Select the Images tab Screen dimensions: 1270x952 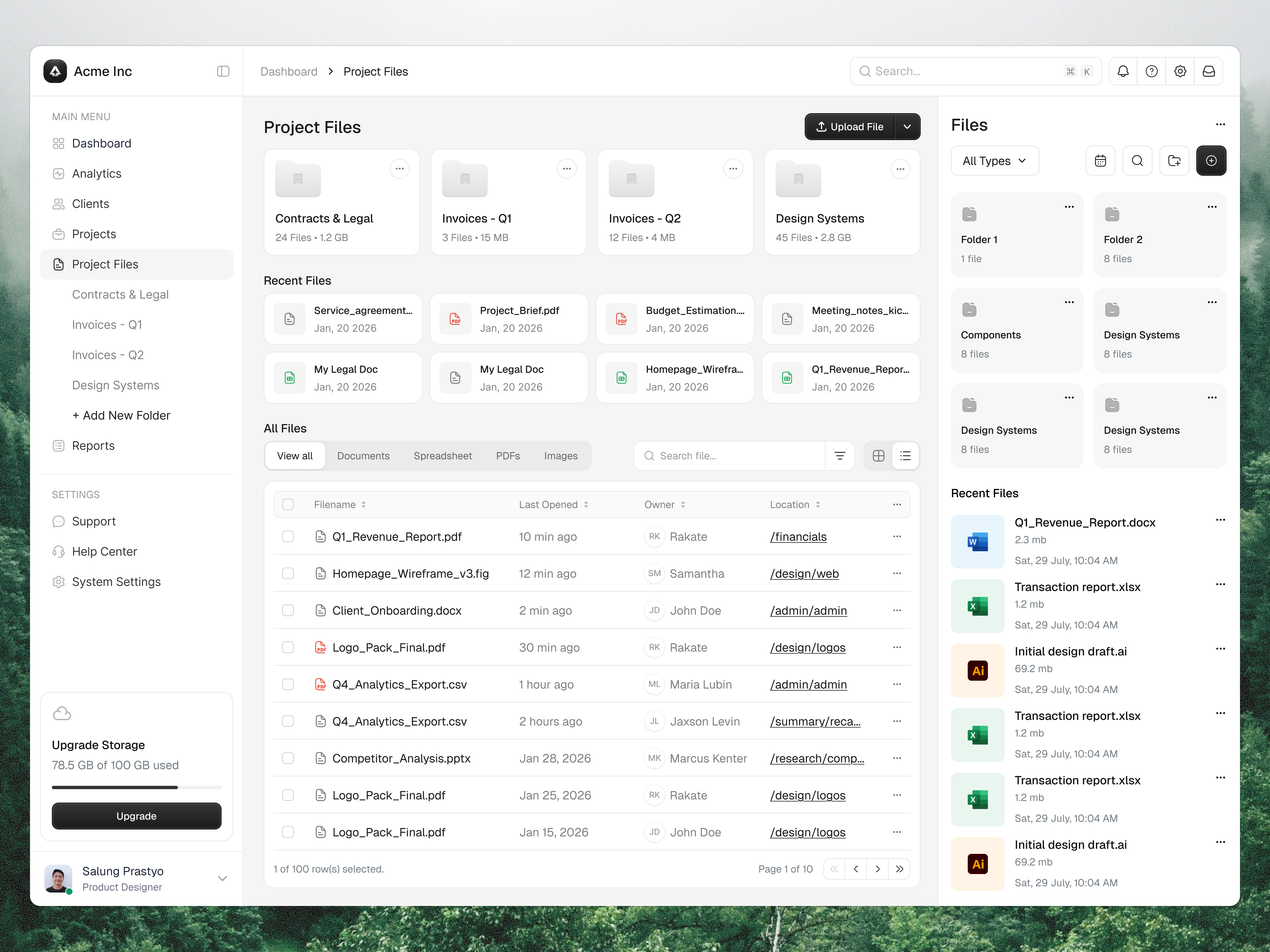pos(561,456)
